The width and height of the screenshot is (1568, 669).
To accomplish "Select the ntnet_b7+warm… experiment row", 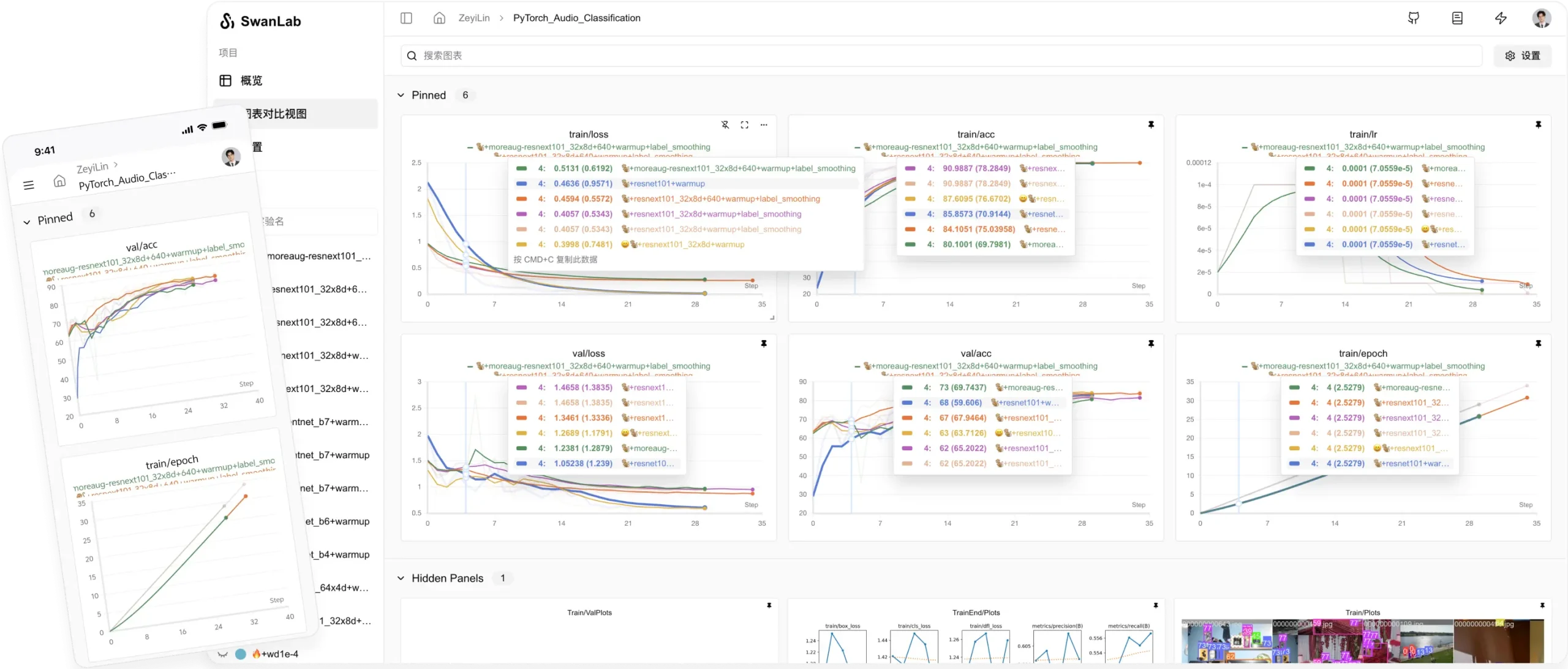I will coord(330,422).
